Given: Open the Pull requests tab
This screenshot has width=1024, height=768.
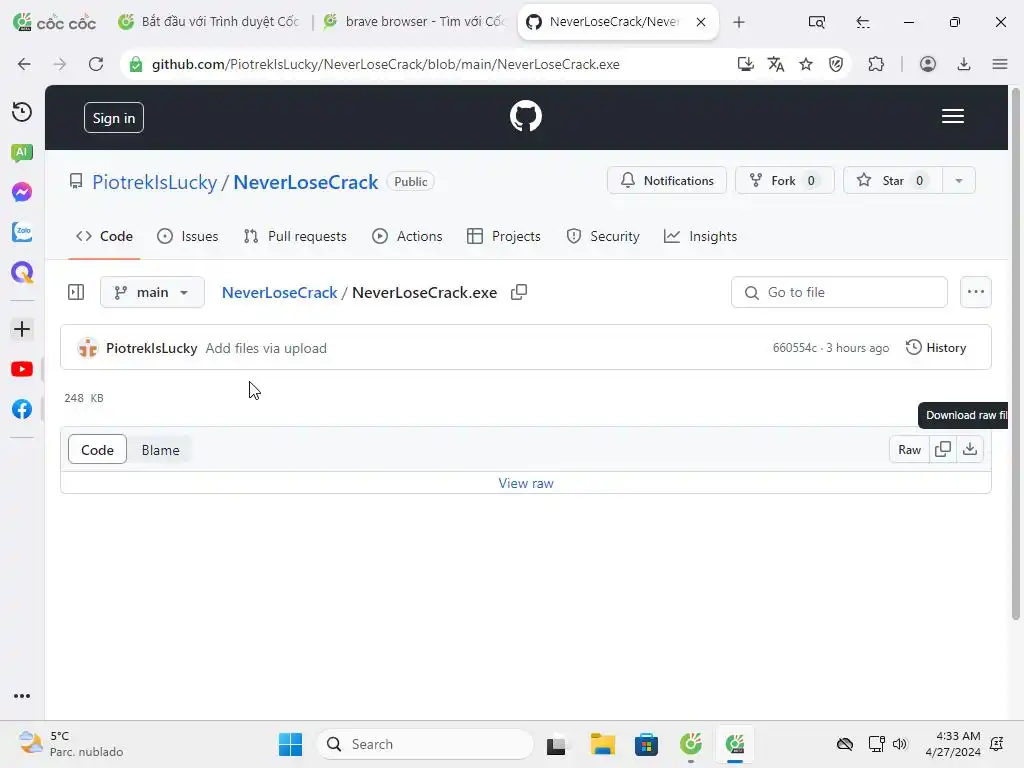Looking at the screenshot, I should (295, 236).
